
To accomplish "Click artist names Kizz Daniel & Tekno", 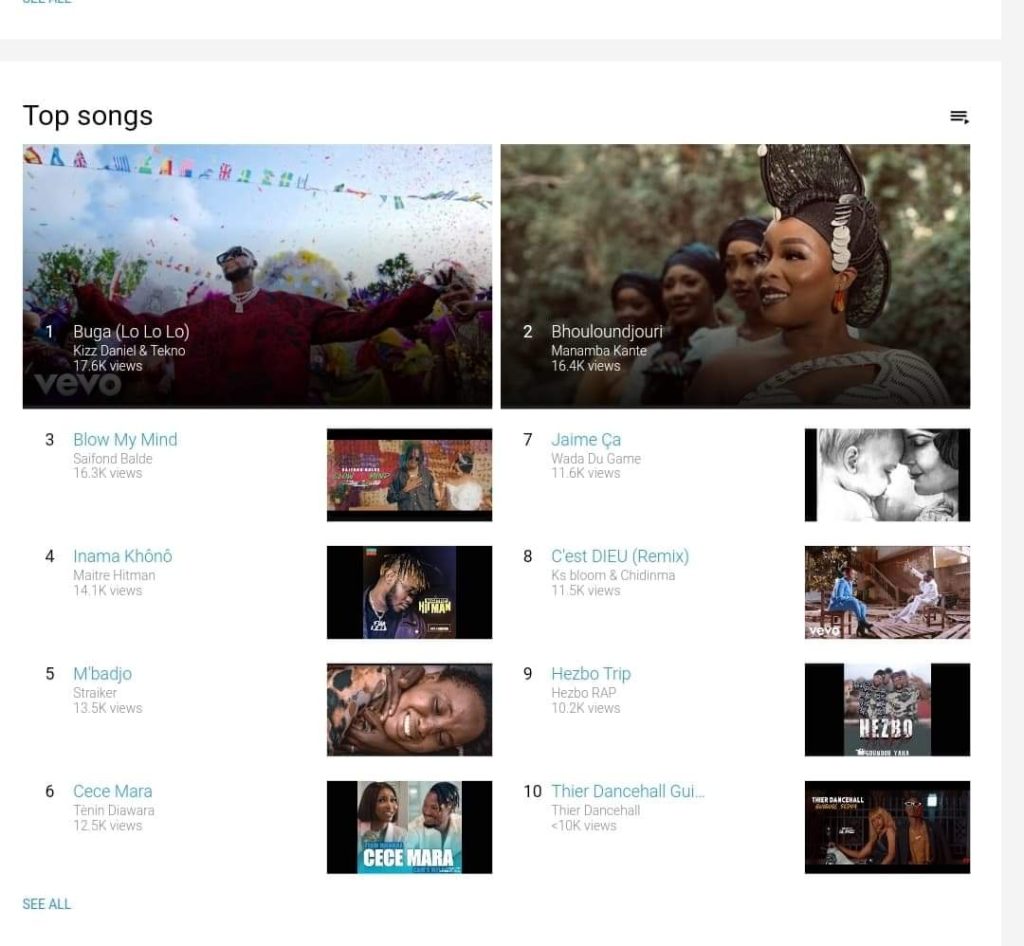I will (129, 351).
